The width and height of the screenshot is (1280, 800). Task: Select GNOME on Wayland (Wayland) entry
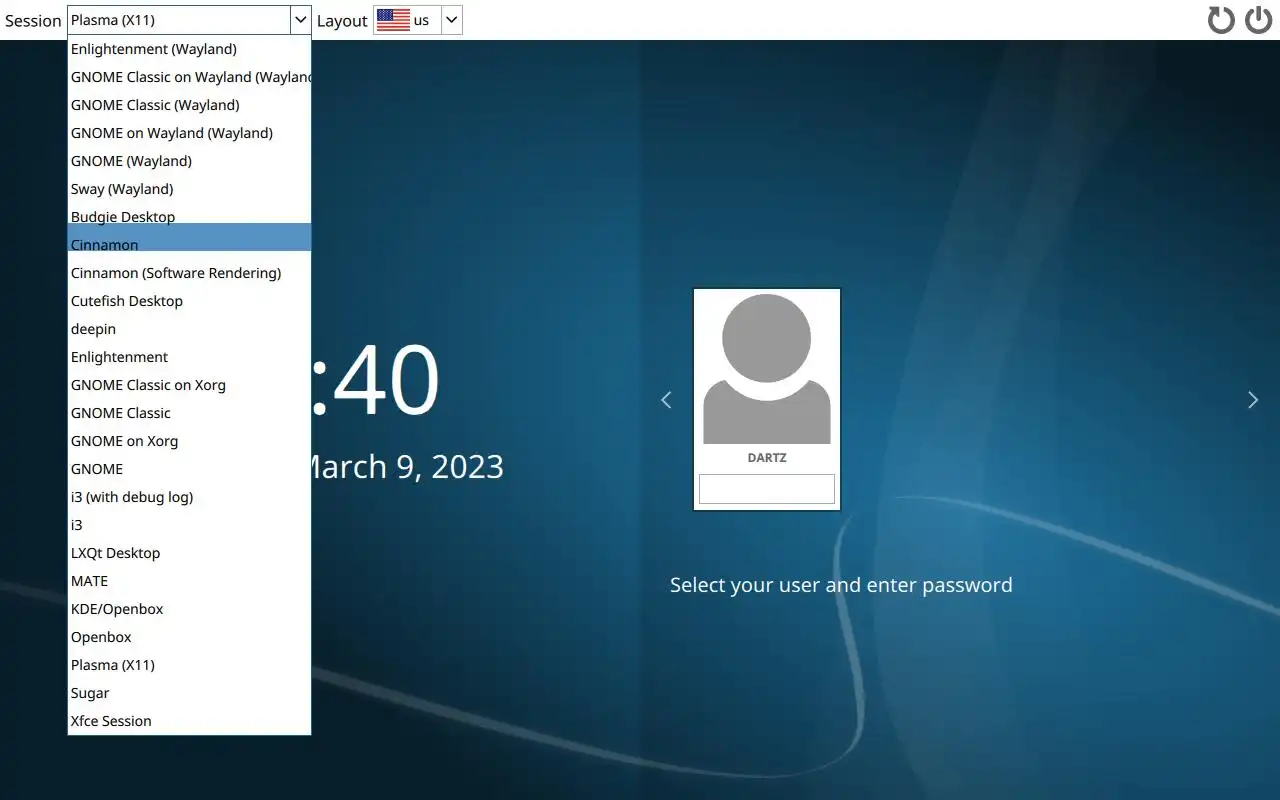click(x=189, y=133)
